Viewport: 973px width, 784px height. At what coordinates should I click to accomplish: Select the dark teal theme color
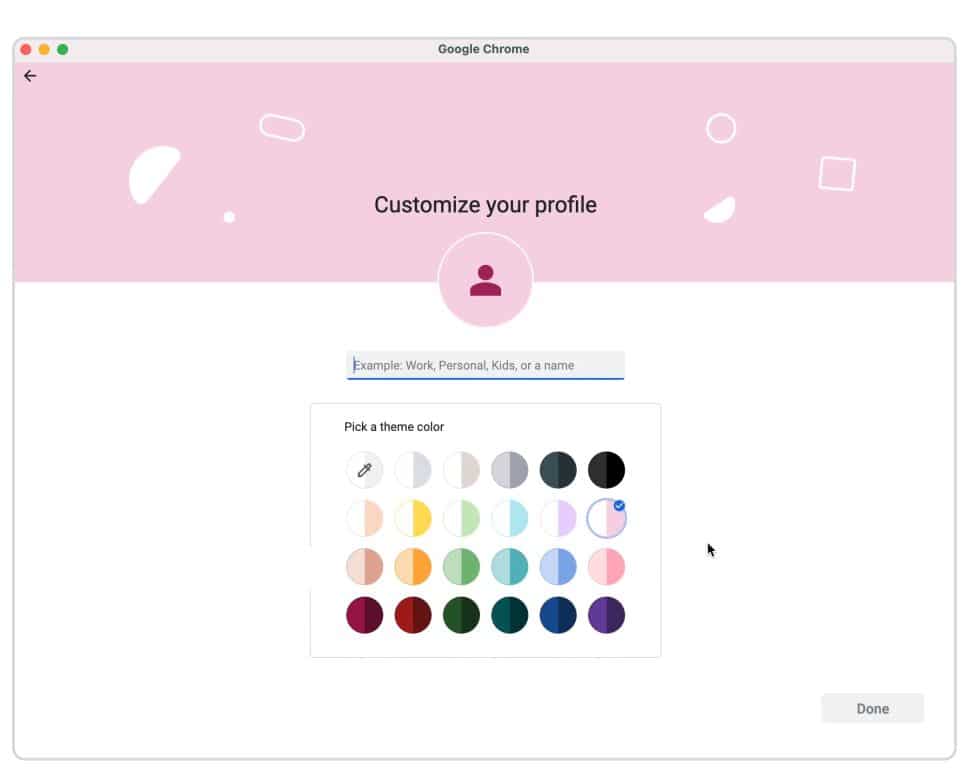509,615
